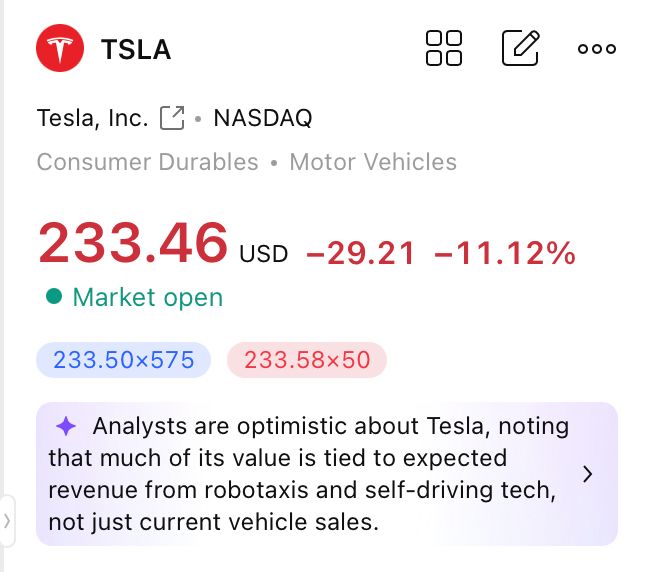Viewport: 648px width, 572px height.
Task: Click the TSLA ticker symbol title
Action: (x=136, y=50)
